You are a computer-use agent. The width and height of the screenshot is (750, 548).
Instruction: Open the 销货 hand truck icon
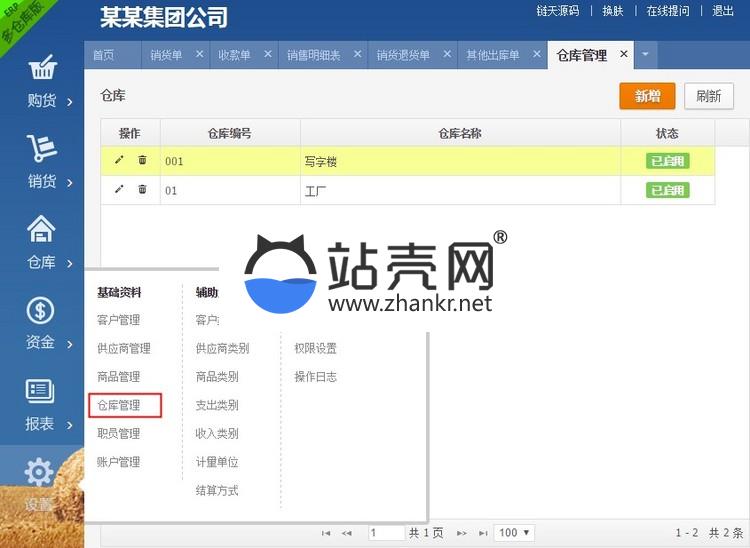click(x=41, y=149)
